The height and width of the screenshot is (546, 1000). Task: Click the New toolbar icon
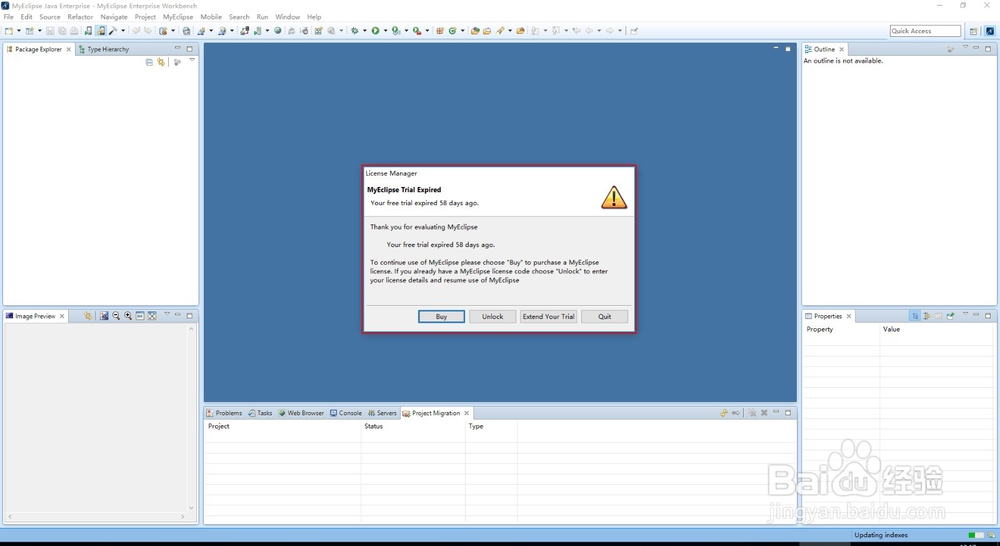click(x=8, y=31)
